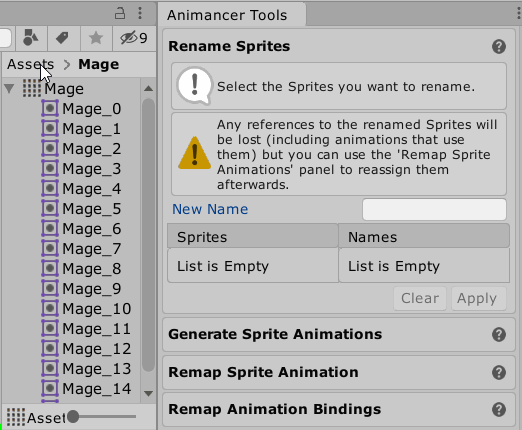Open help for Generate Sprite Animations

[499, 334]
